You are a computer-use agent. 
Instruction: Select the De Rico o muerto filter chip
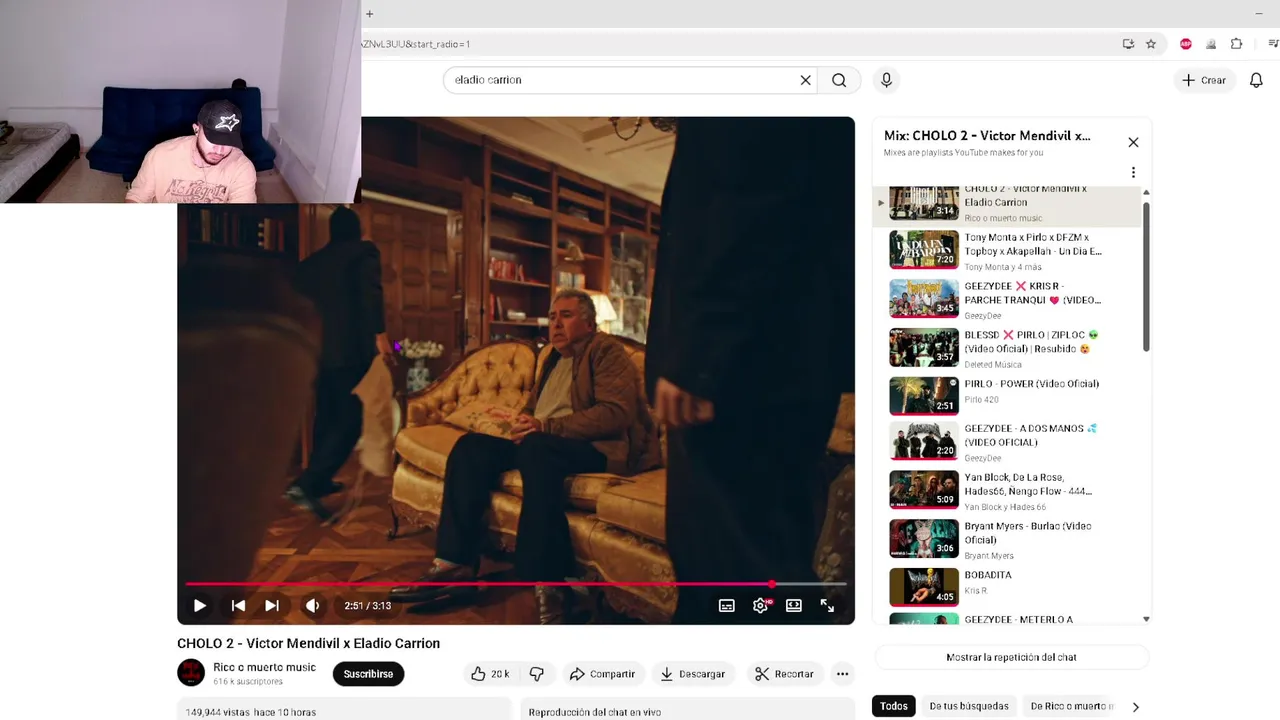(x=1072, y=706)
